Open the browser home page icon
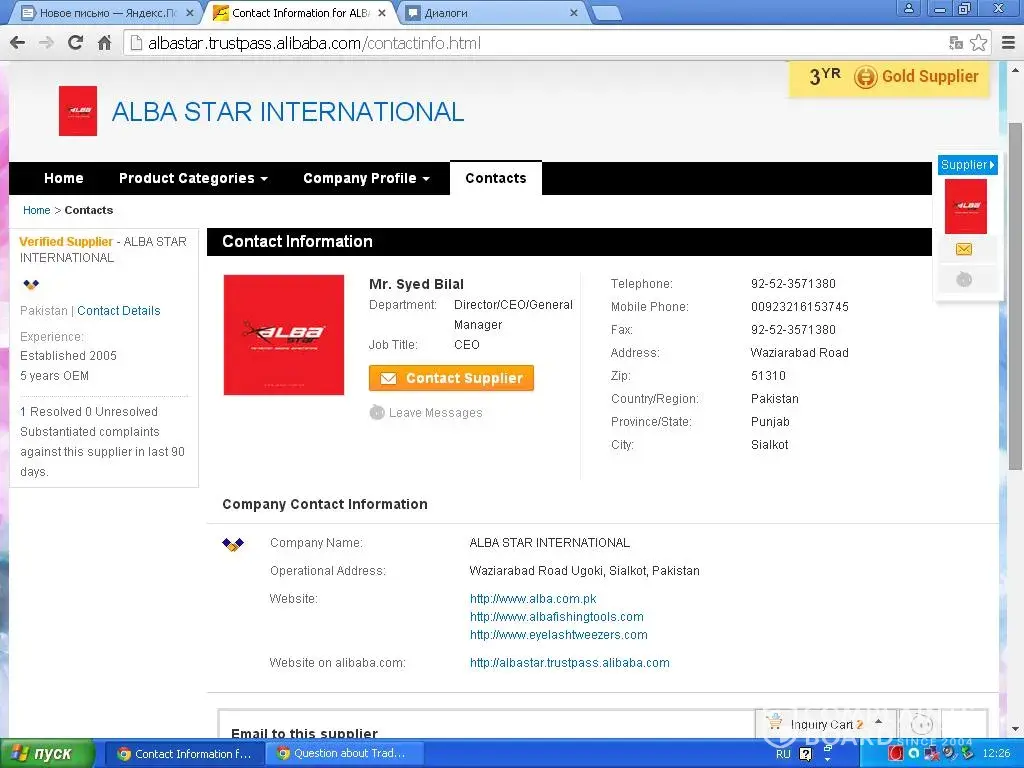Viewport: 1024px width, 768px height. tap(104, 43)
